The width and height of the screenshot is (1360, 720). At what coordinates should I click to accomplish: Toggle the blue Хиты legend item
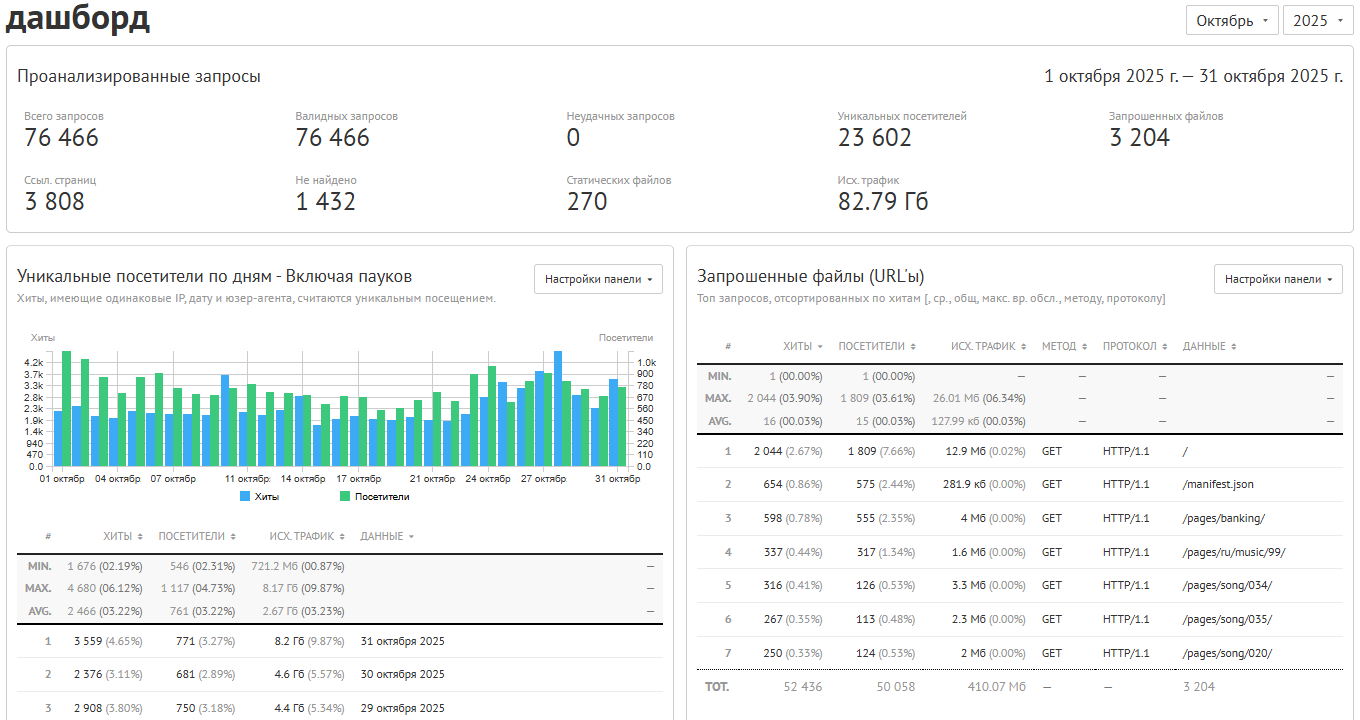pos(260,496)
